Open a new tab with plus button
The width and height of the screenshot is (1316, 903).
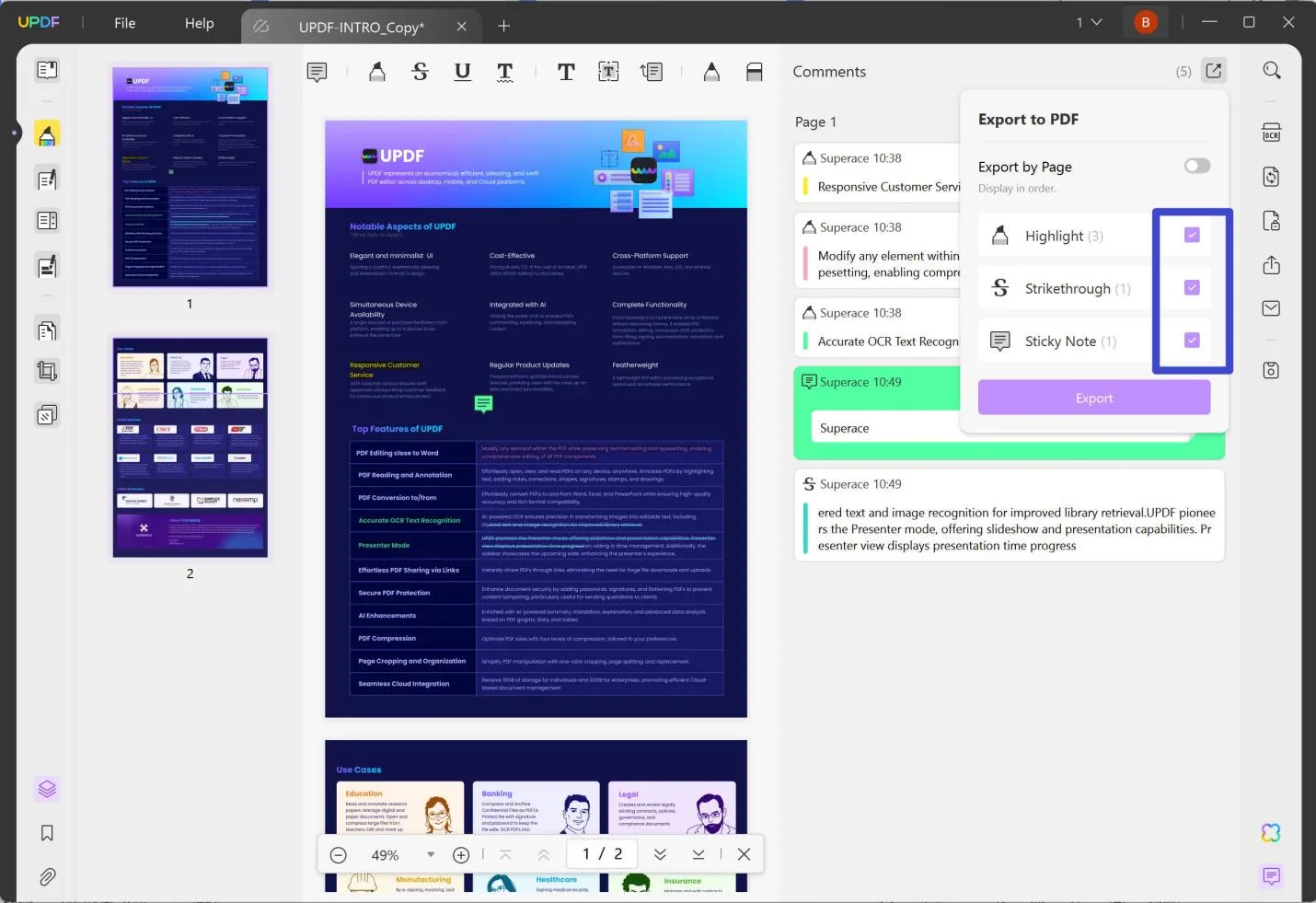pyautogui.click(x=503, y=26)
